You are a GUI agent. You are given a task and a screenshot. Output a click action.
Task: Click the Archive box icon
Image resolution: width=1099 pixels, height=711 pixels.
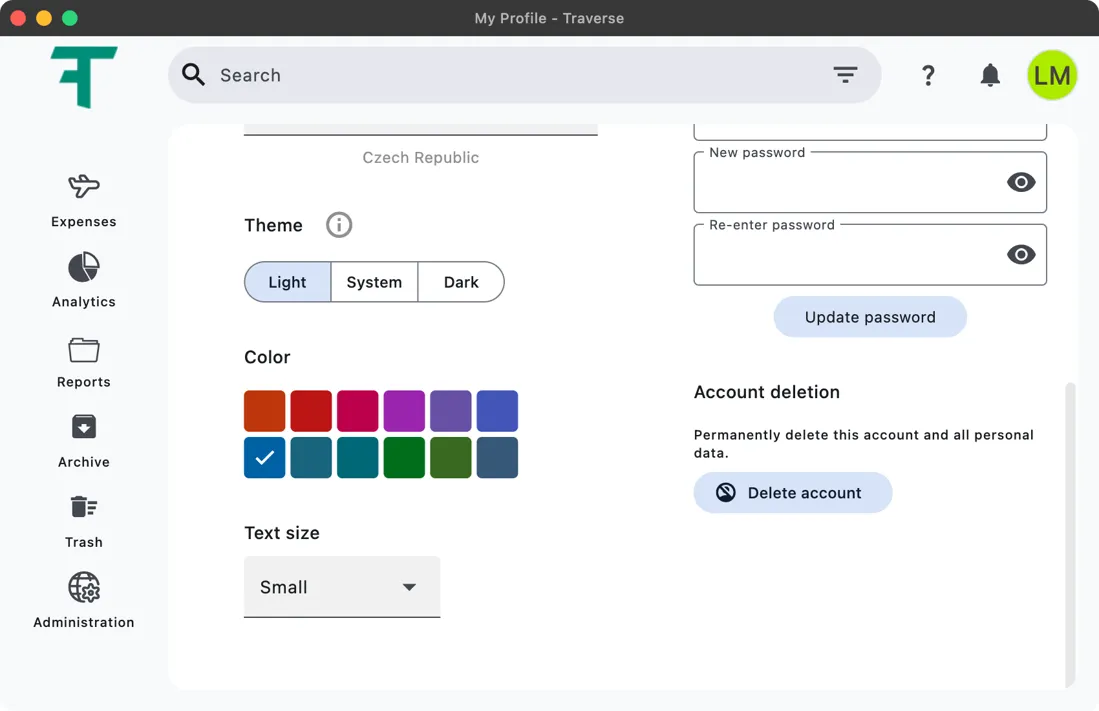tap(83, 426)
